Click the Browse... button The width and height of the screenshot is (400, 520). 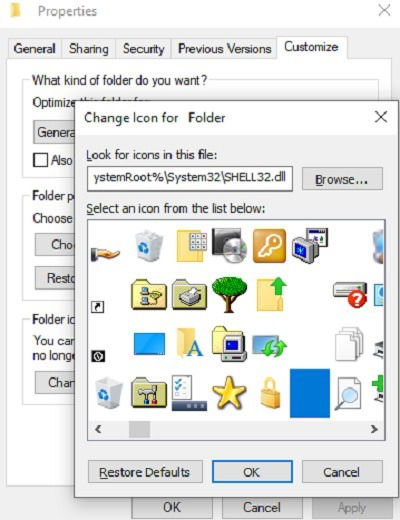(342, 179)
